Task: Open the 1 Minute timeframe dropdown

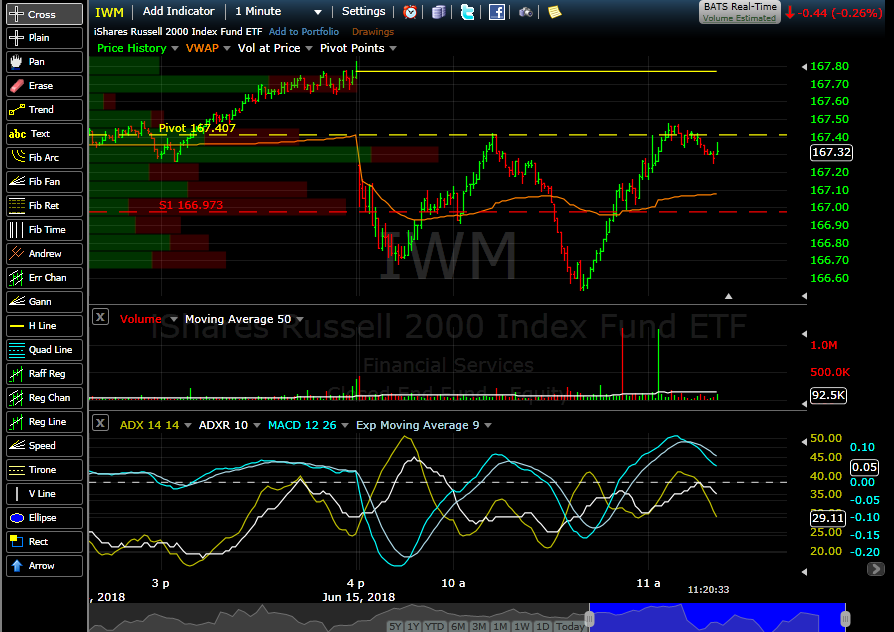Action: (278, 12)
